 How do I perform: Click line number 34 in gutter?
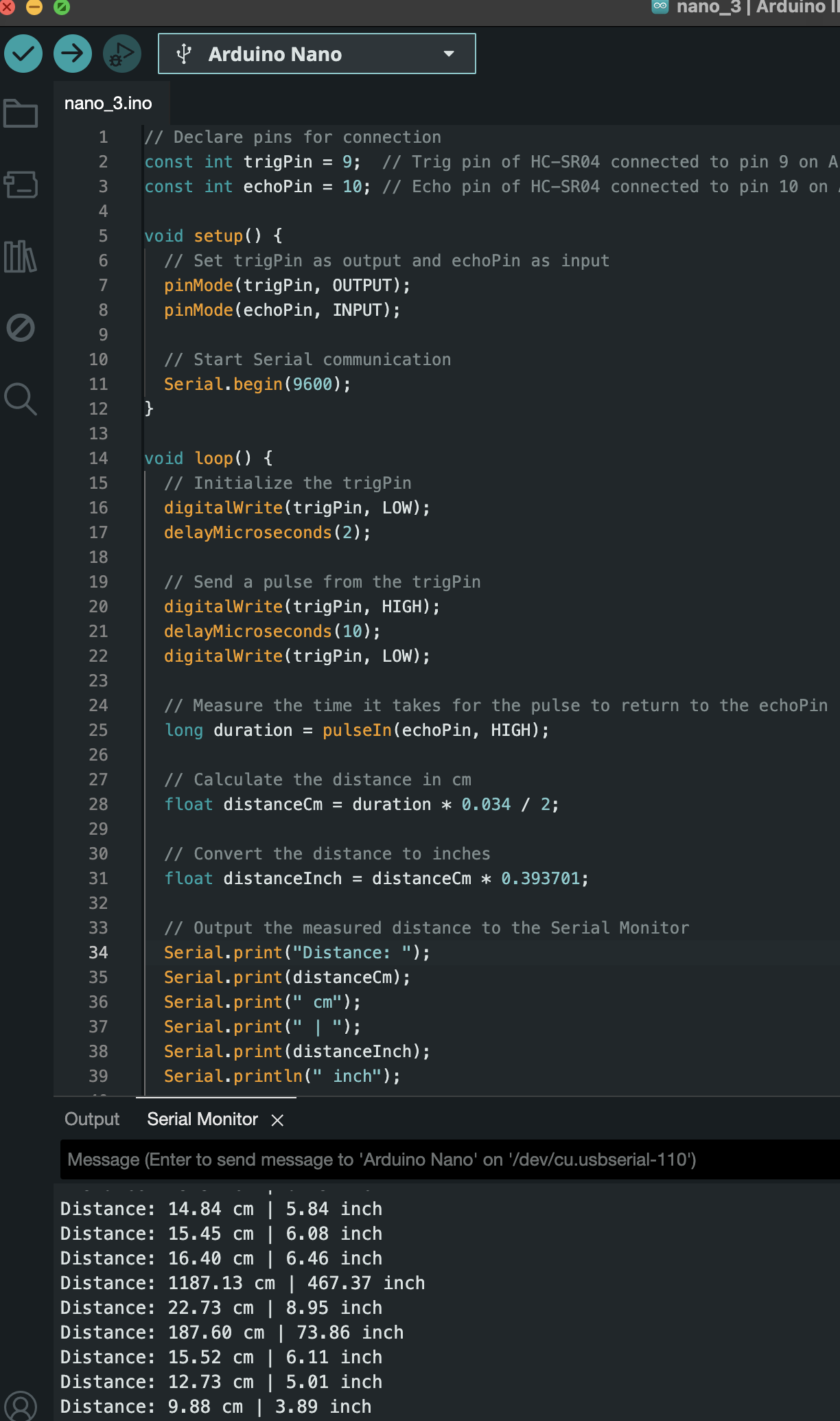[98, 953]
